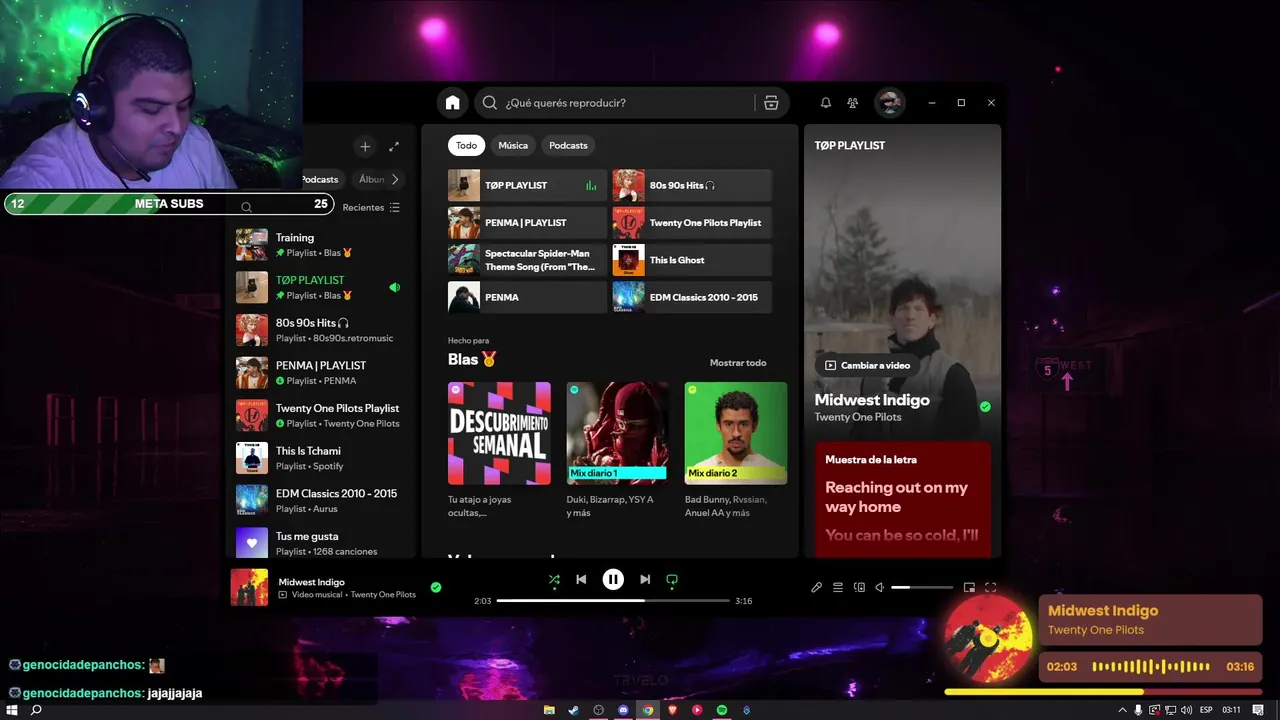Open lyrics with microphone icon

816,587
